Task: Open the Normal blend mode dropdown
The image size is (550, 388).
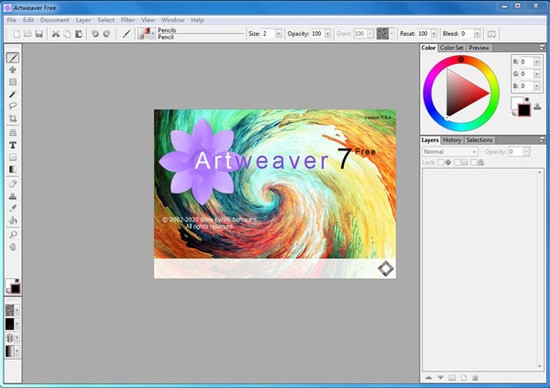Action: 450,152
